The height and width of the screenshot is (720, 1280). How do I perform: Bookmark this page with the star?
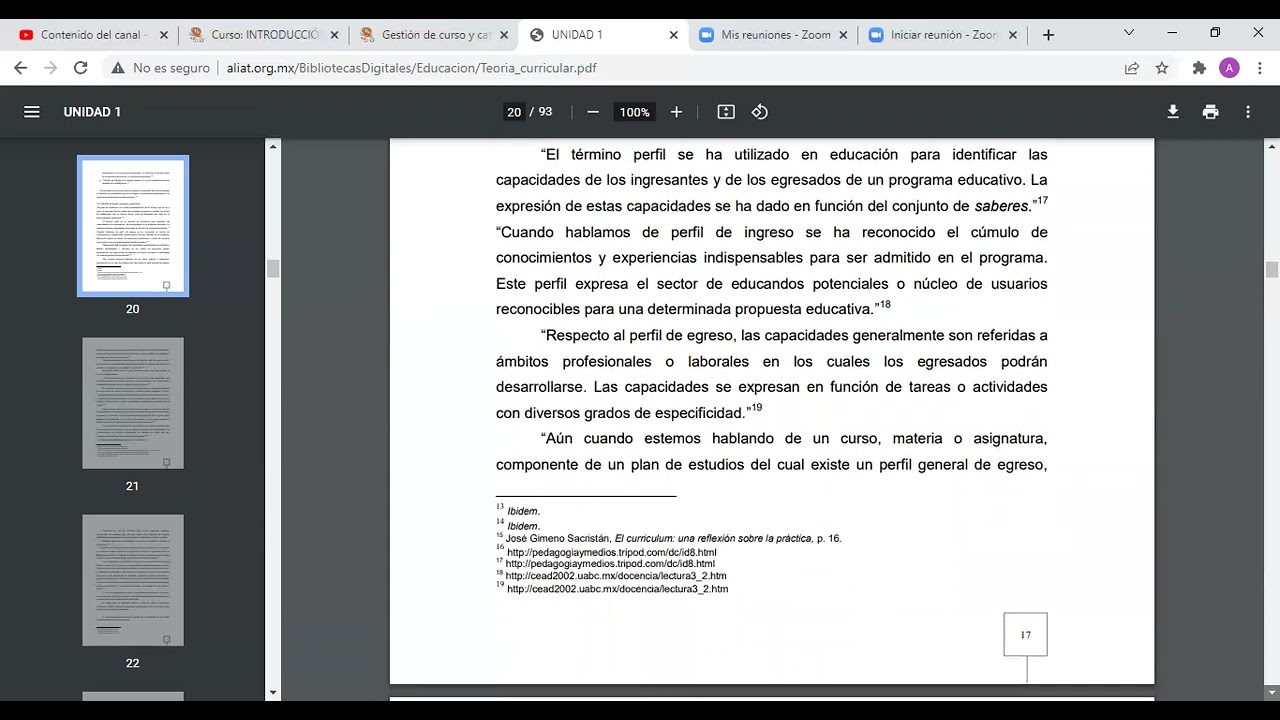tap(1163, 68)
